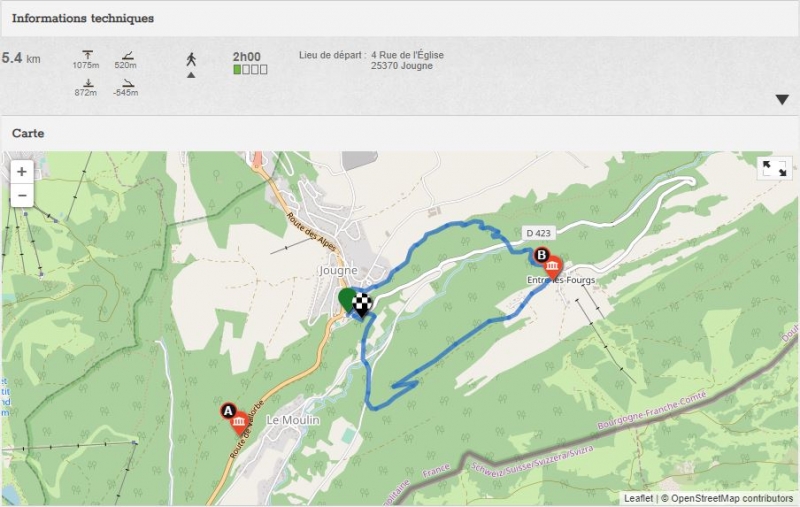This screenshot has height=507, width=800.
Task: Click the departure address 4 Rue de l'Église
Action: pyautogui.click(x=407, y=55)
